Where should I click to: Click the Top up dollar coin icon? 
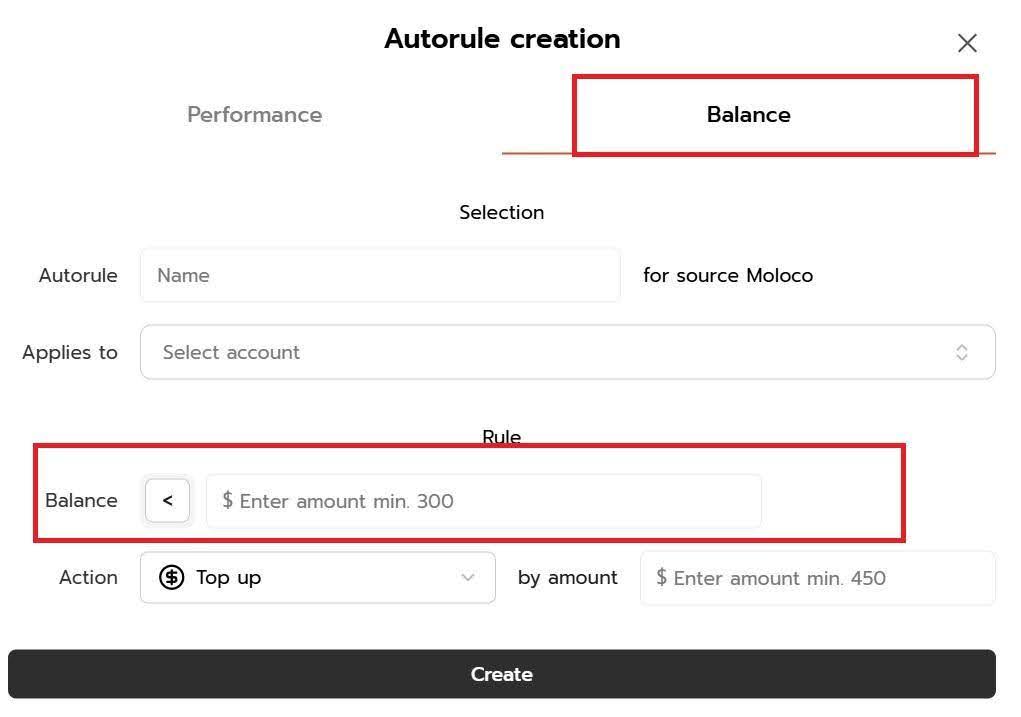[172, 577]
